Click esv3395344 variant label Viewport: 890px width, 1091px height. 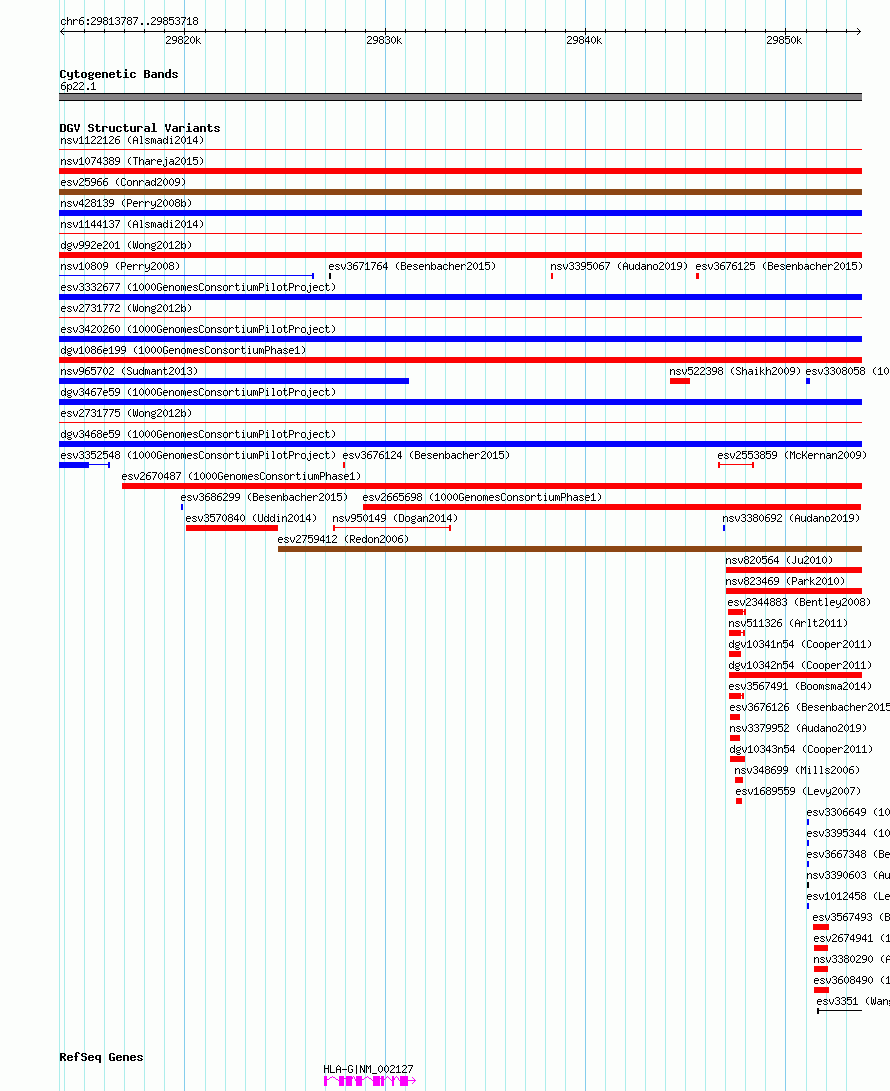pos(848,833)
